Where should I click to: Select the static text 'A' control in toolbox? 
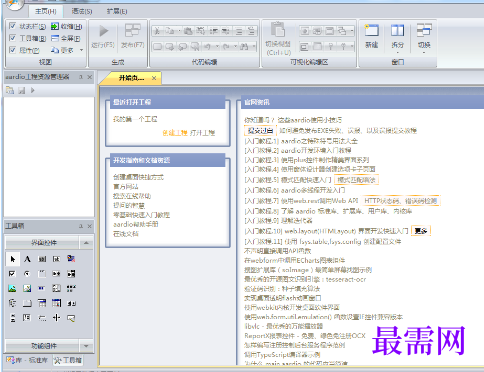(27, 259)
